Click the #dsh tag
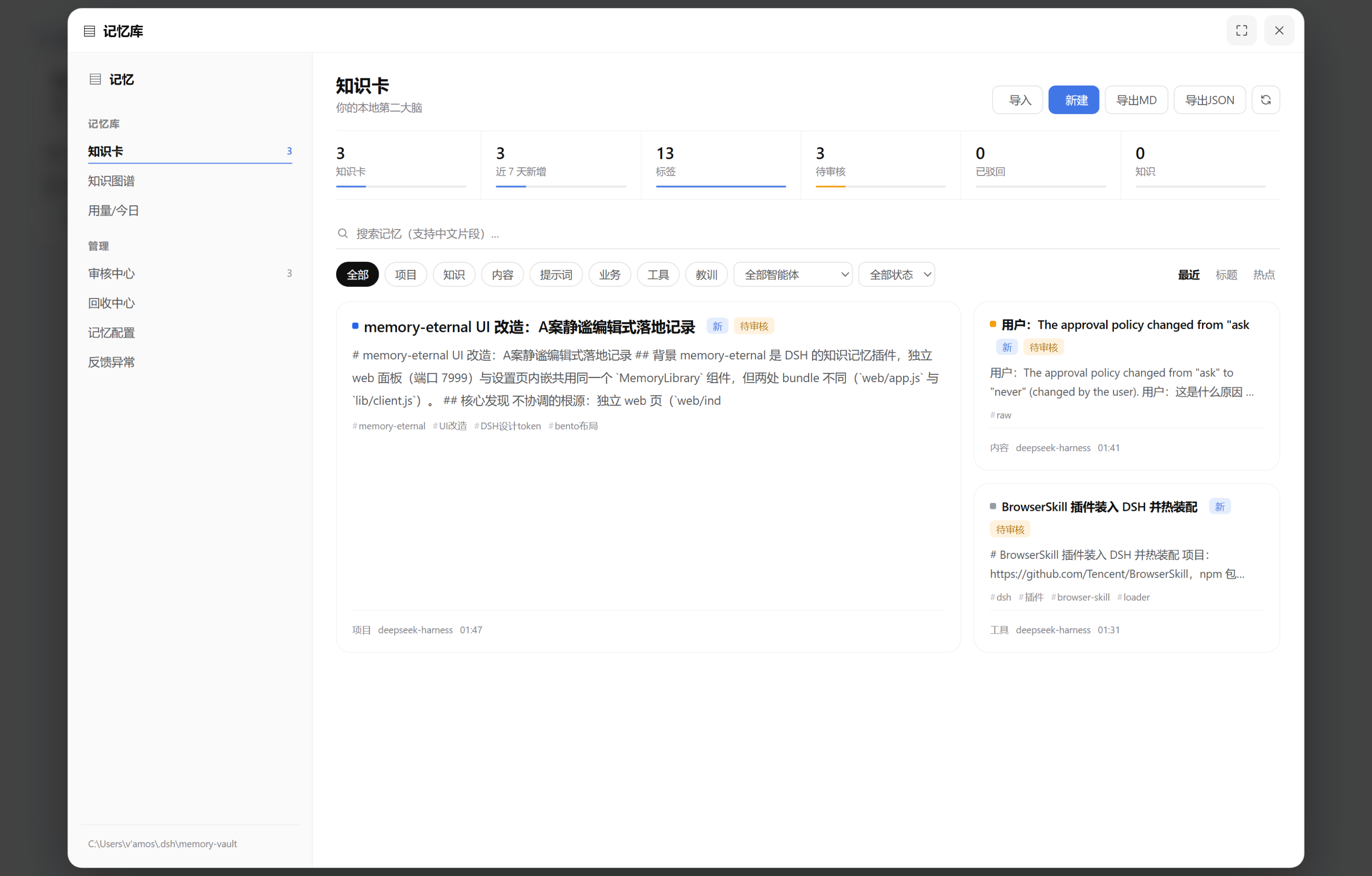Screen dimensions: 1372x876 1001,597
